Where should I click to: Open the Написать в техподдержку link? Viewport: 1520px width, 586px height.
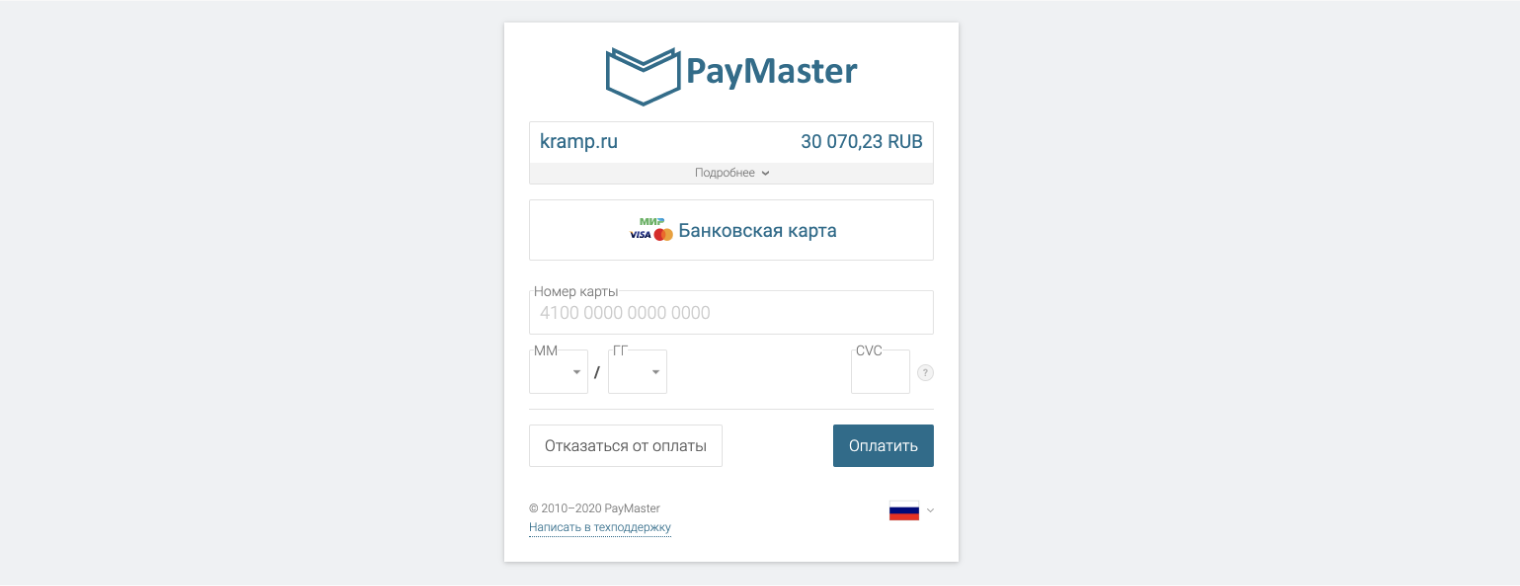[600, 527]
